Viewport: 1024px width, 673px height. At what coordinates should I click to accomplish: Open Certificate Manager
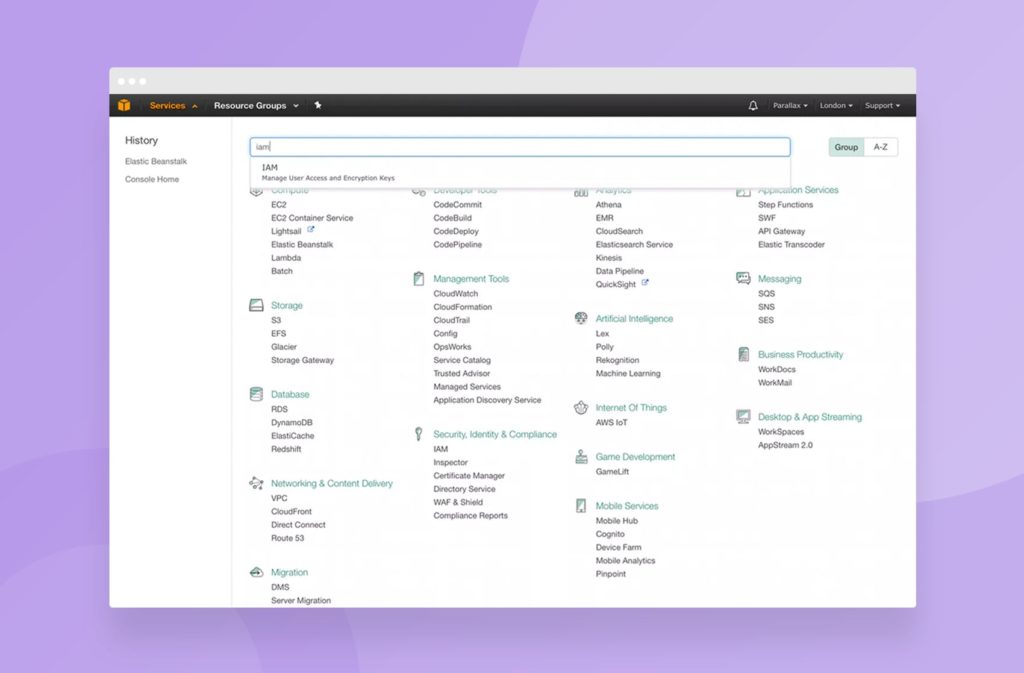pos(469,475)
